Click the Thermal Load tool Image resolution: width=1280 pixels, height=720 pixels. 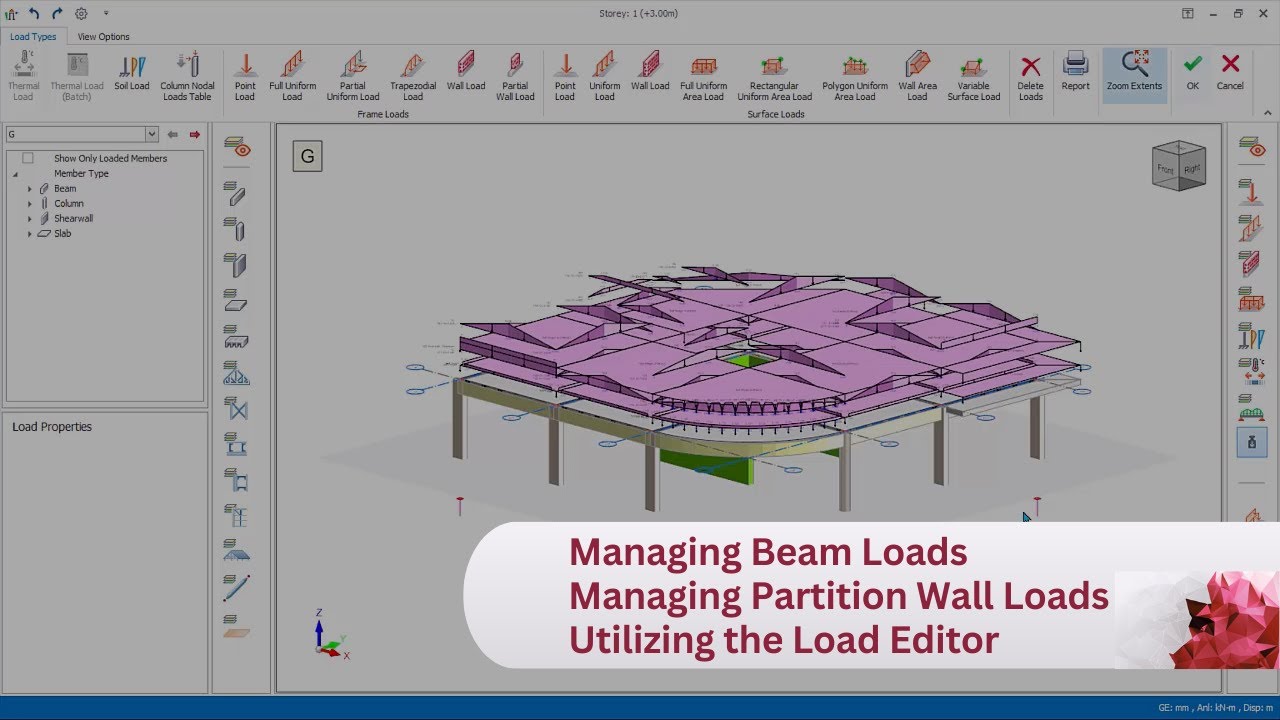pyautogui.click(x=23, y=77)
